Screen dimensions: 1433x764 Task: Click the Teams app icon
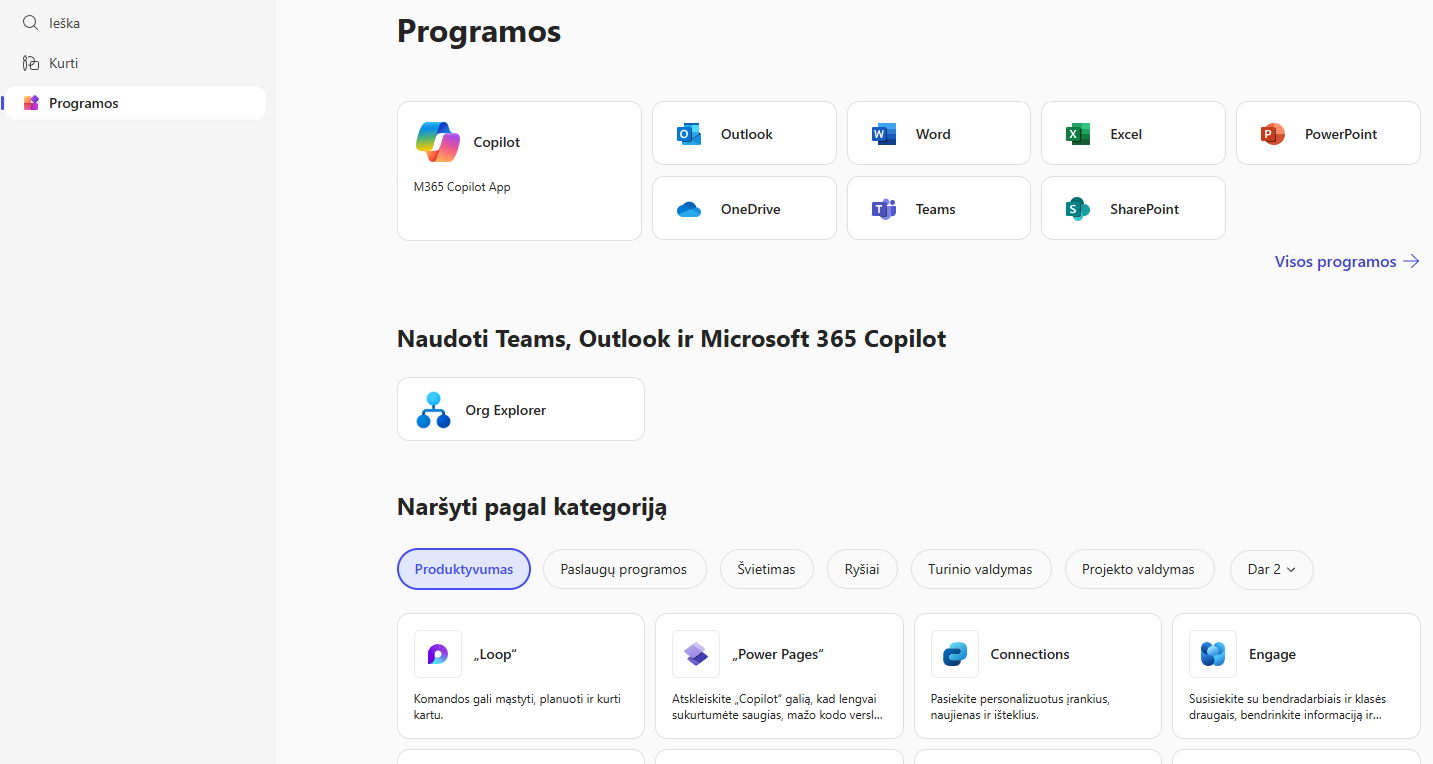884,209
